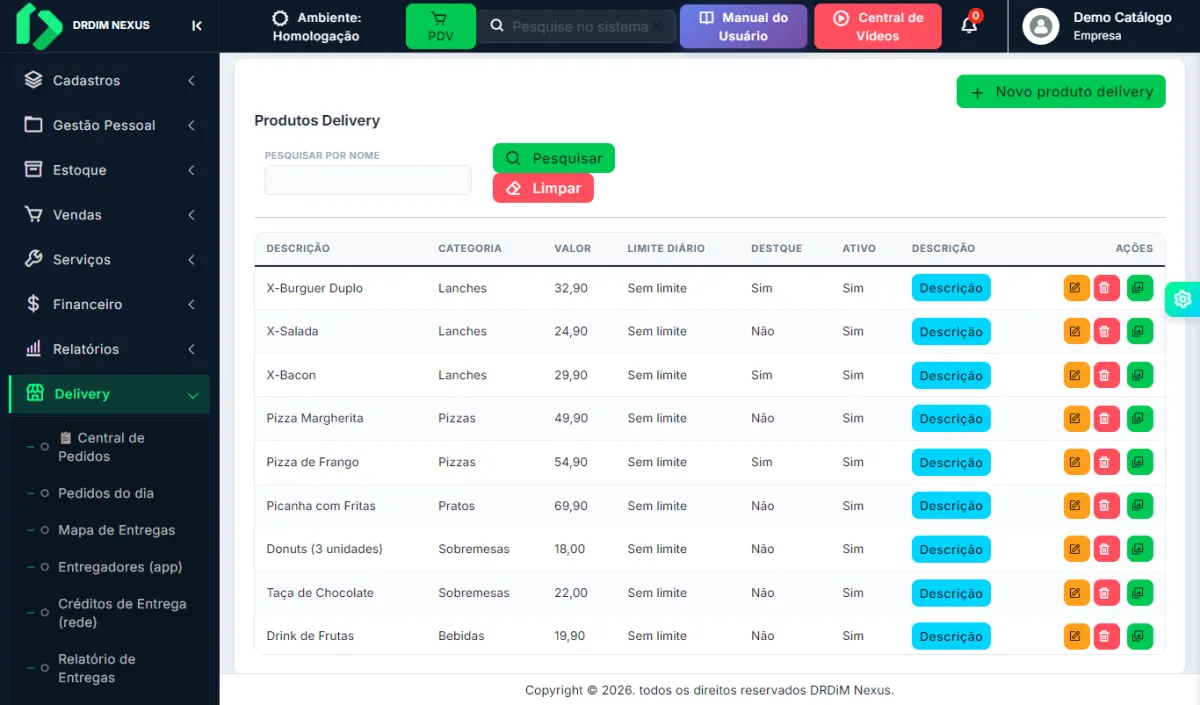Open images icon for X-Burguer Duplo
This screenshot has height=705, width=1200.
(1139, 288)
